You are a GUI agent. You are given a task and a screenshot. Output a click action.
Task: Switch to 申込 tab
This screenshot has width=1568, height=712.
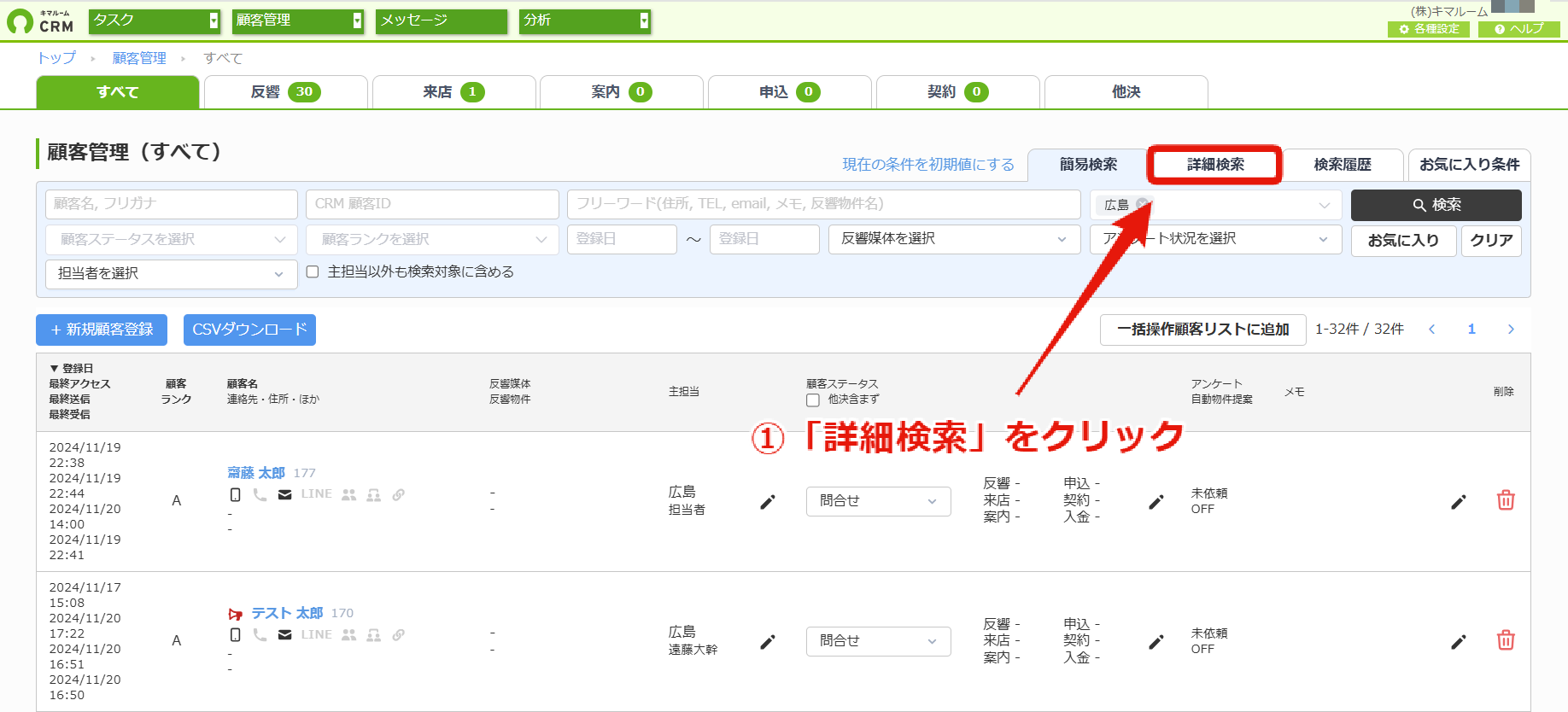(790, 92)
